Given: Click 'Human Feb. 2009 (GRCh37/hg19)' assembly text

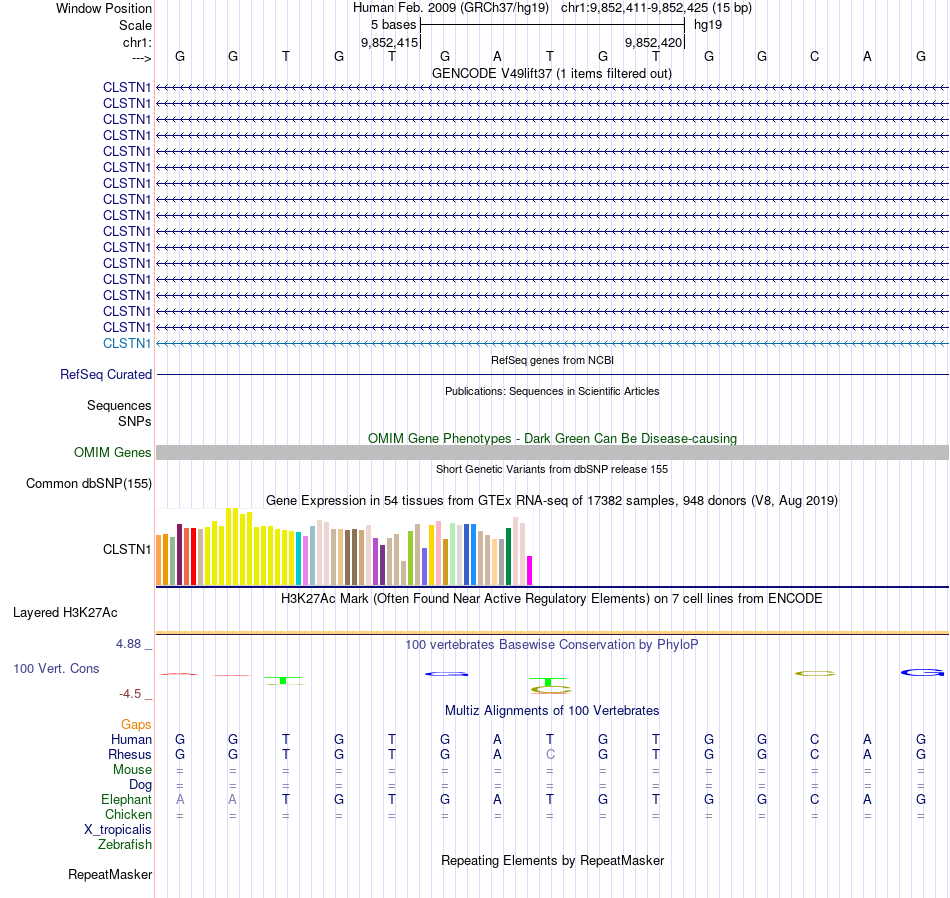Looking at the screenshot, I should tap(451, 8).
